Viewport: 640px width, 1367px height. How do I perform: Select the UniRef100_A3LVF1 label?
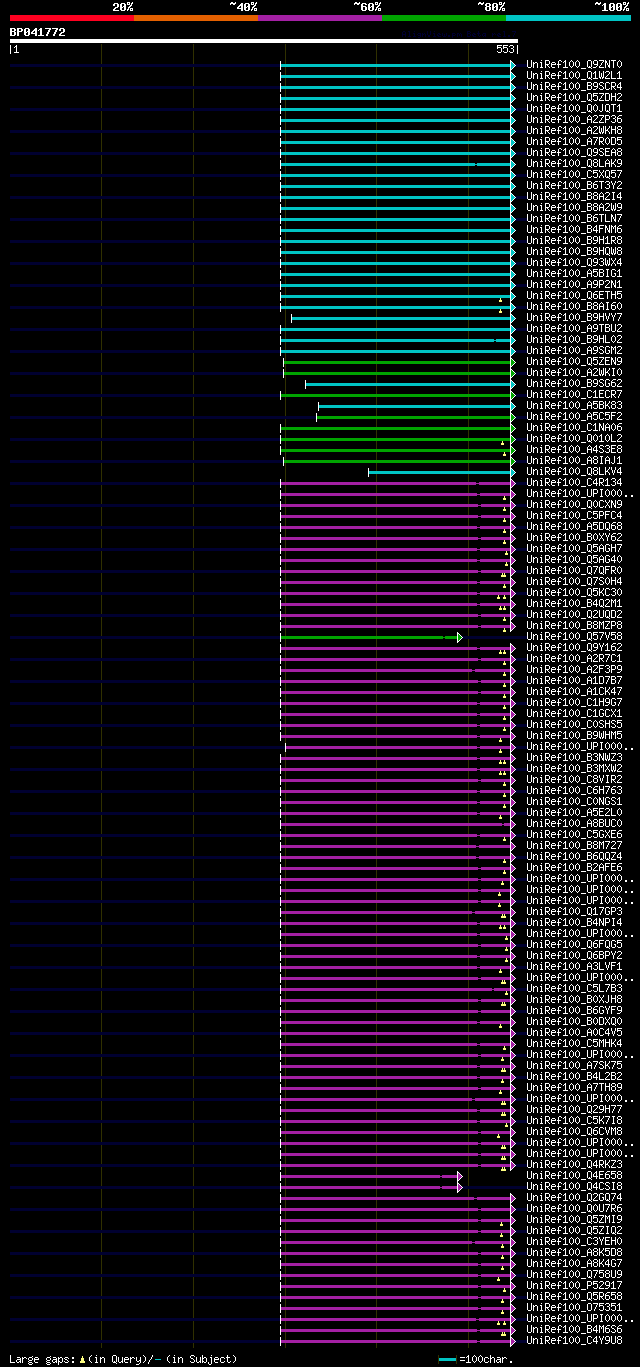pos(574,967)
